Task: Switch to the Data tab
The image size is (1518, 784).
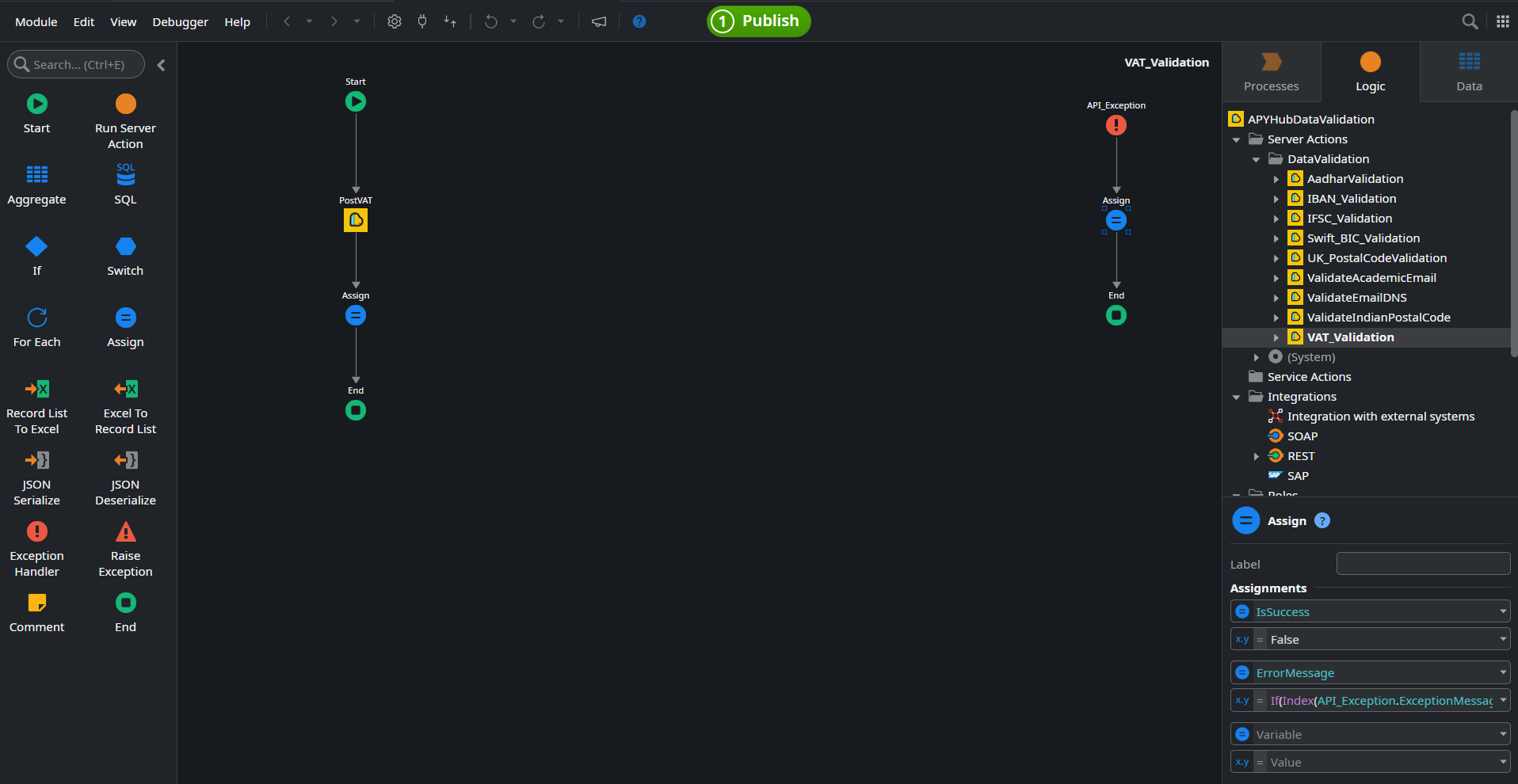Action: pyautogui.click(x=1469, y=72)
